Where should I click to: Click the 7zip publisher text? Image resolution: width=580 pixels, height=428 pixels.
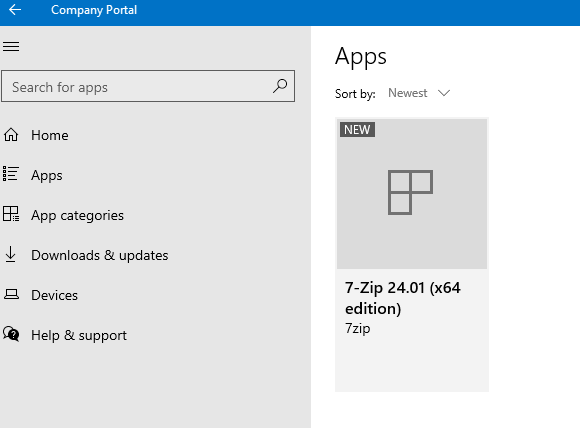point(357,328)
